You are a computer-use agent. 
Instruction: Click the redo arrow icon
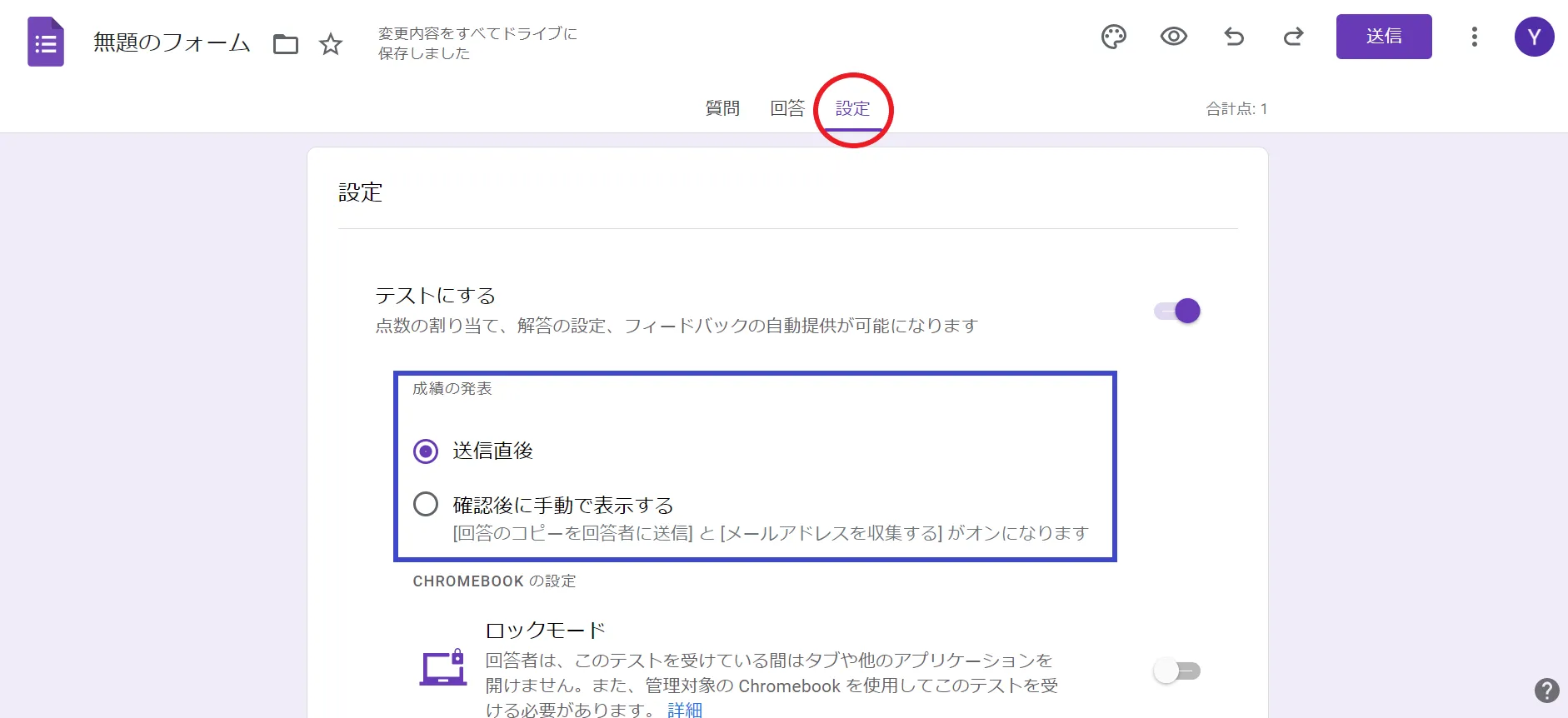pyautogui.click(x=1293, y=37)
